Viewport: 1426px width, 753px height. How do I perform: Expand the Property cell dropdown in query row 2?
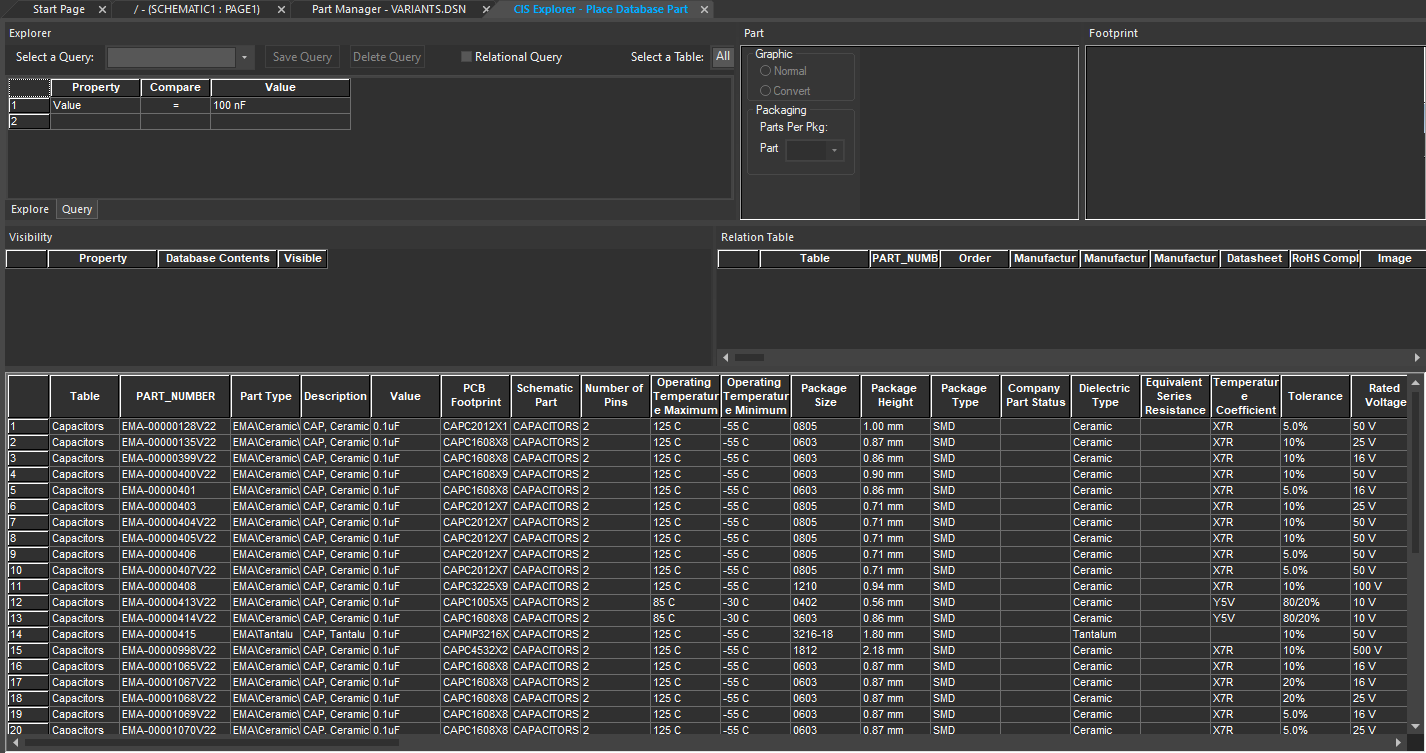click(95, 122)
